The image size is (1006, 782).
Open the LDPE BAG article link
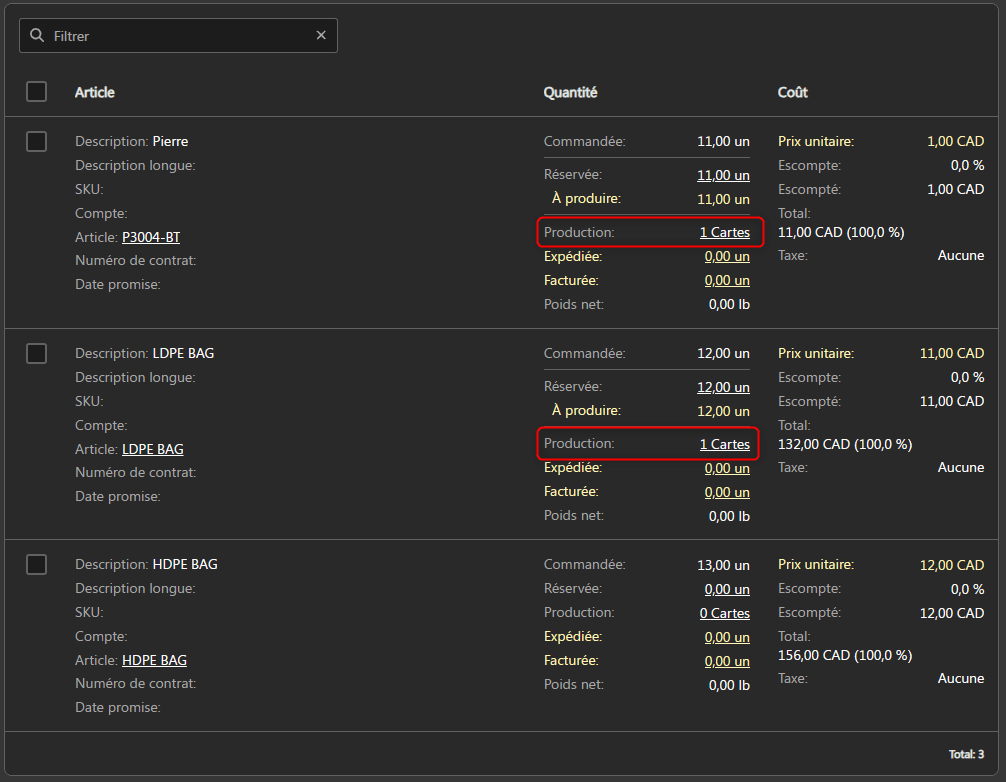coord(152,450)
